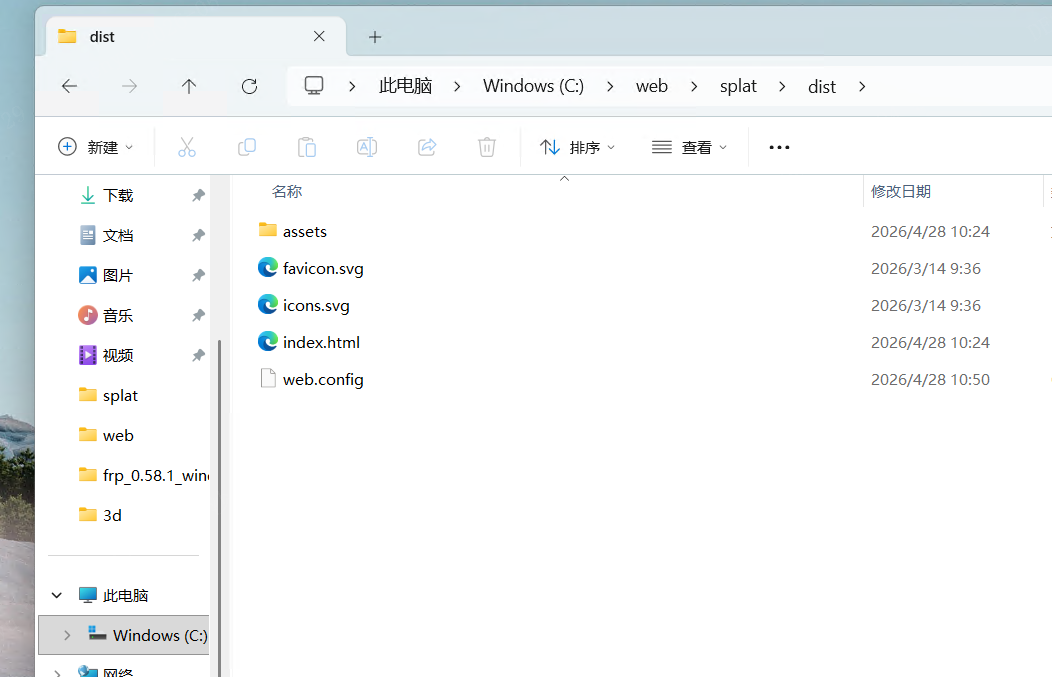This screenshot has height=677, width=1052.
Task: Click date 2026/4/28 10:50 of web.config
Action: pyautogui.click(x=930, y=379)
